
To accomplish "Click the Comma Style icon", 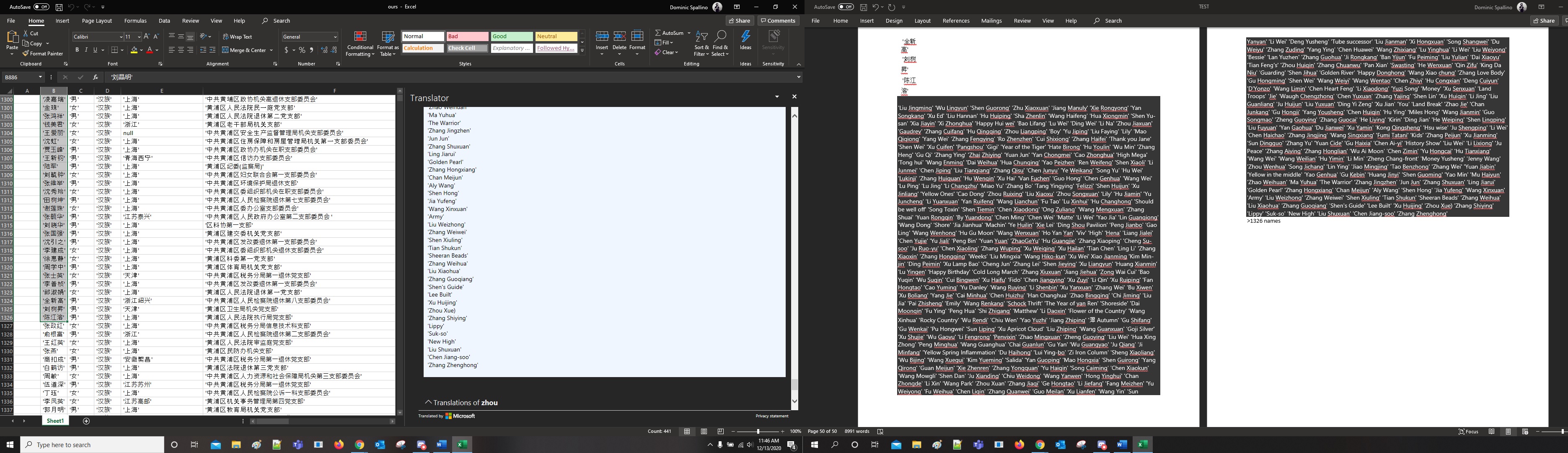I will [312, 50].
